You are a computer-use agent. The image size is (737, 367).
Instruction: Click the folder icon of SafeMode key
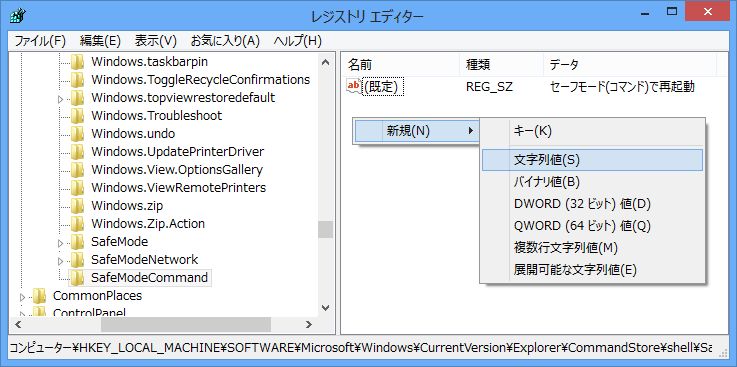tap(77, 242)
